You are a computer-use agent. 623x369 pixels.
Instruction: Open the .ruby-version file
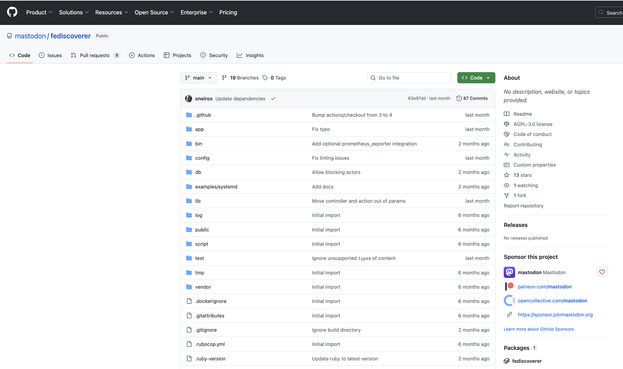(210, 359)
